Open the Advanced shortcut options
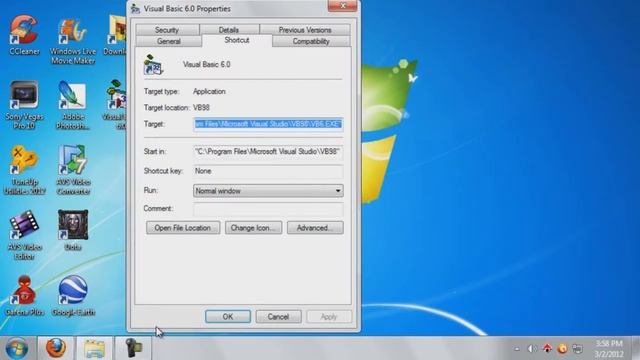The height and width of the screenshot is (360, 640). (x=315, y=228)
